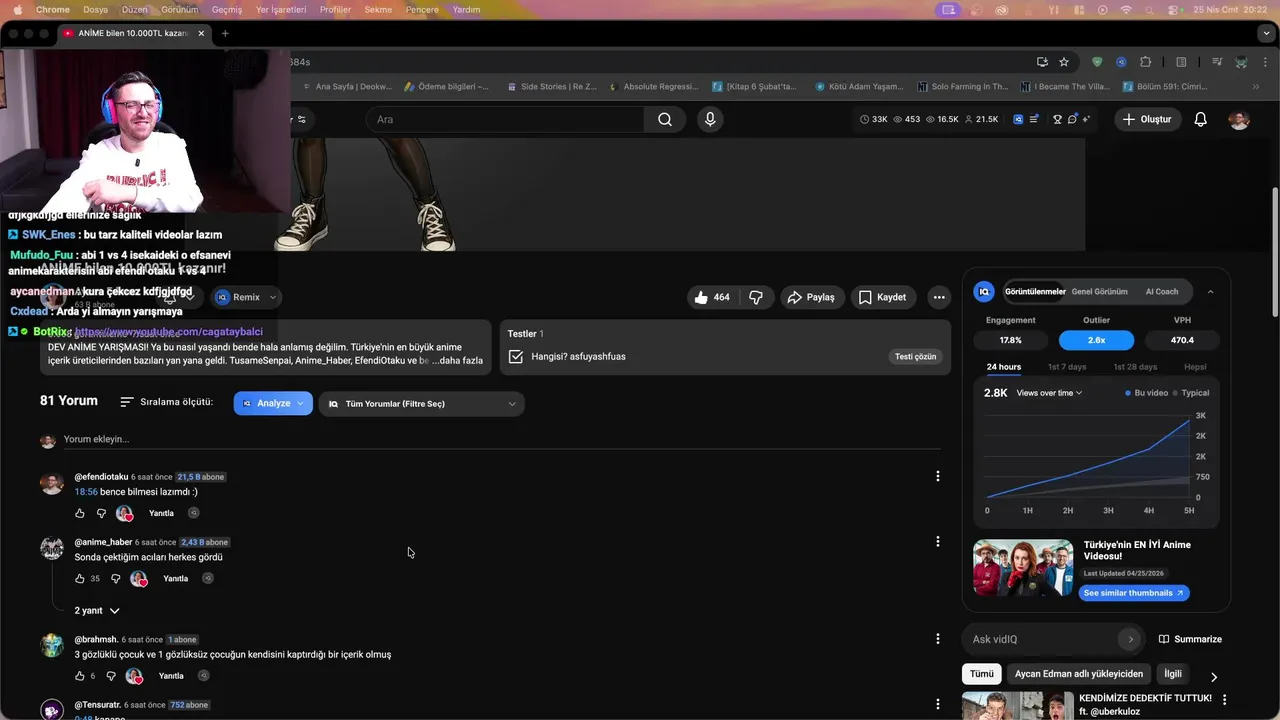
Task: Open options menu for @efendiotaku comment
Action: (x=937, y=476)
